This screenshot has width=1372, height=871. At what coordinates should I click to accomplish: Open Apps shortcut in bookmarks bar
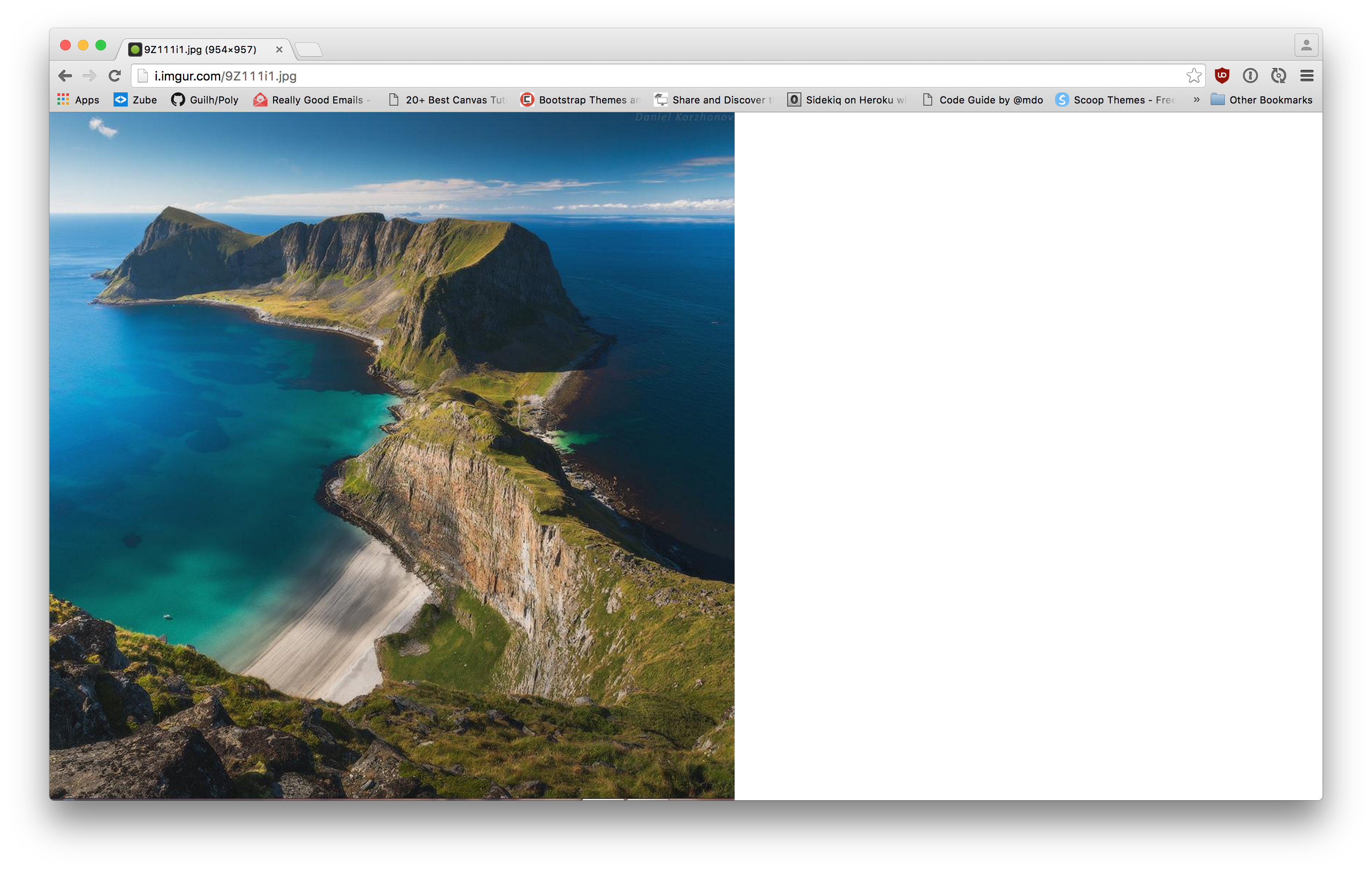[78, 100]
